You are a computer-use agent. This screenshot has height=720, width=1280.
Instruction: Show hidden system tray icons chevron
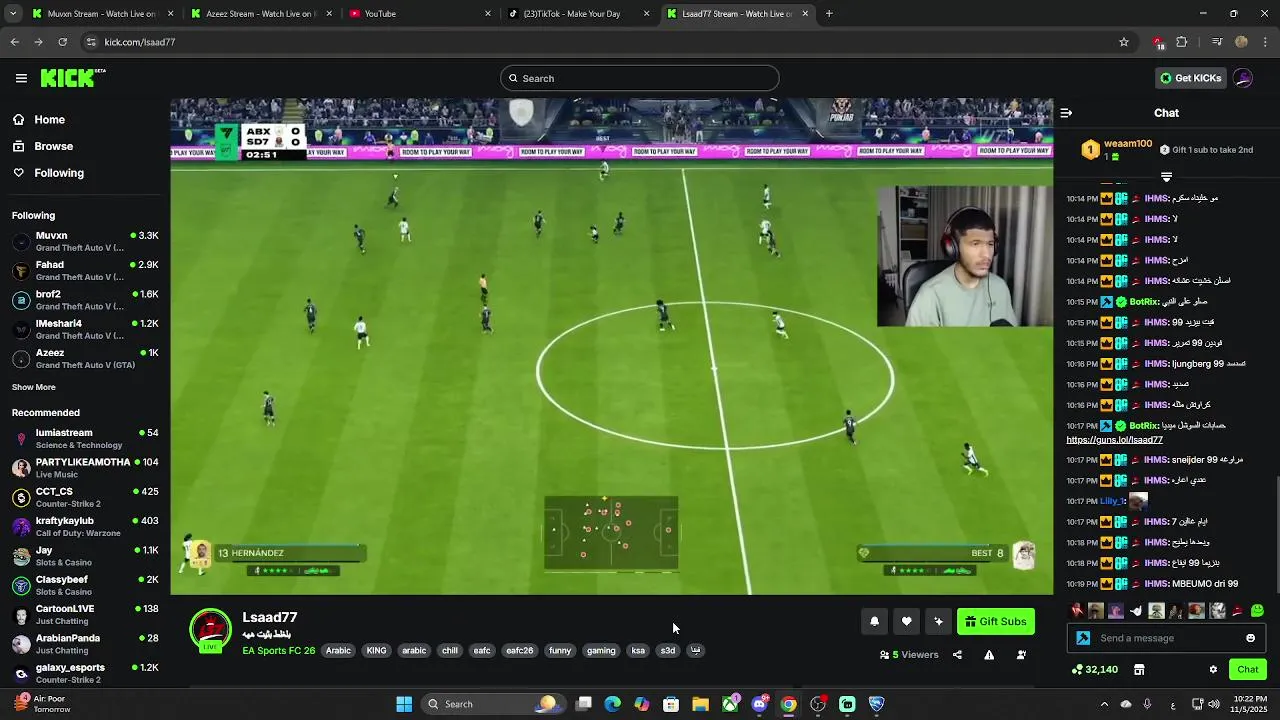pyautogui.click(x=1103, y=704)
